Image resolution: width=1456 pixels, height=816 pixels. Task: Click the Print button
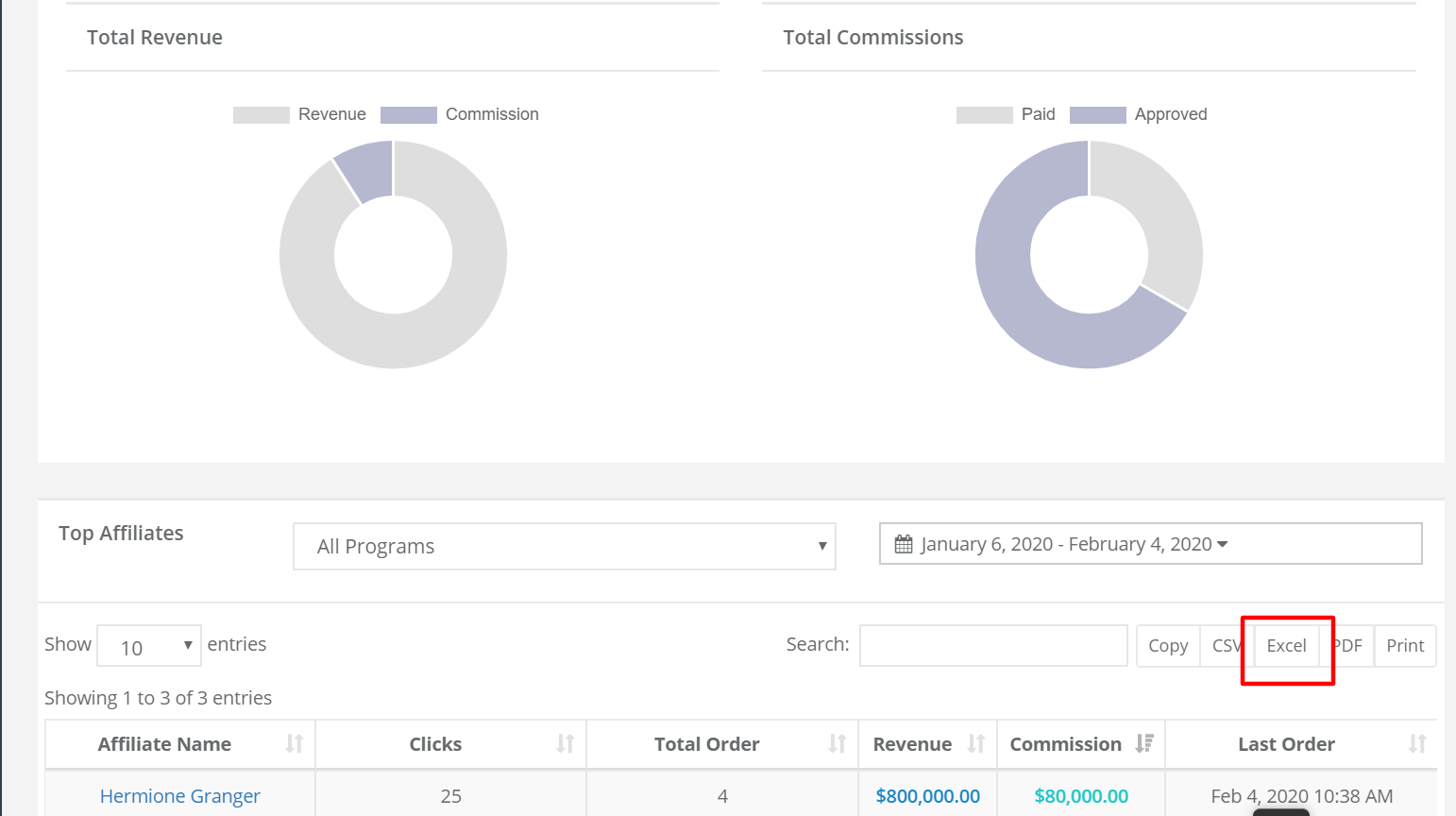(1405, 646)
